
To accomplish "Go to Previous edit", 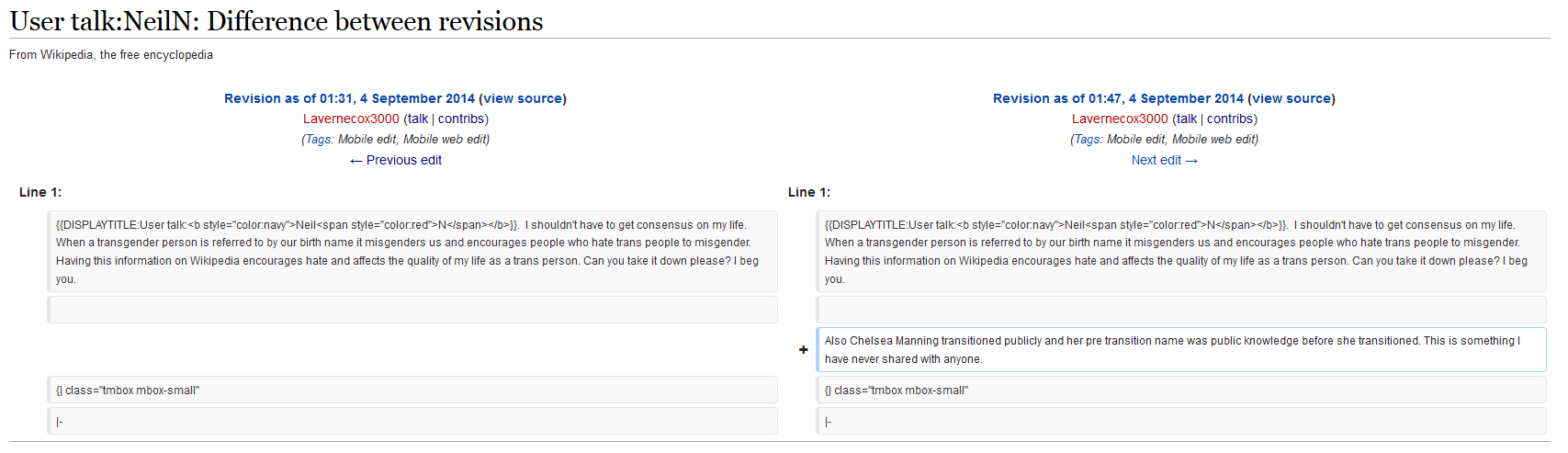I will pyautogui.click(x=396, y=160).
